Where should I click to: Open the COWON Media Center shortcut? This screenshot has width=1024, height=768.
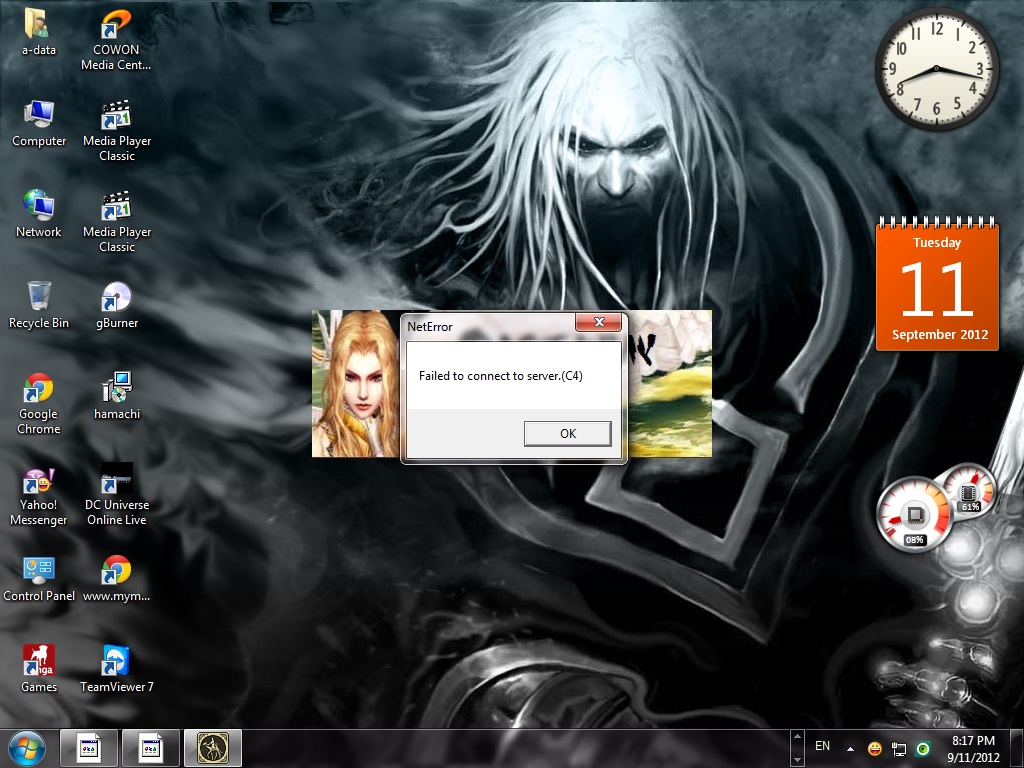[117, 26]
